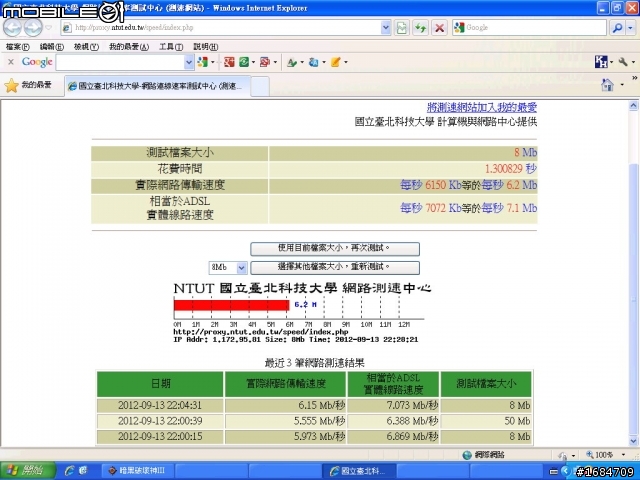
Task: Open the 檔案(F) menu
Action: (x=18, y=47)
